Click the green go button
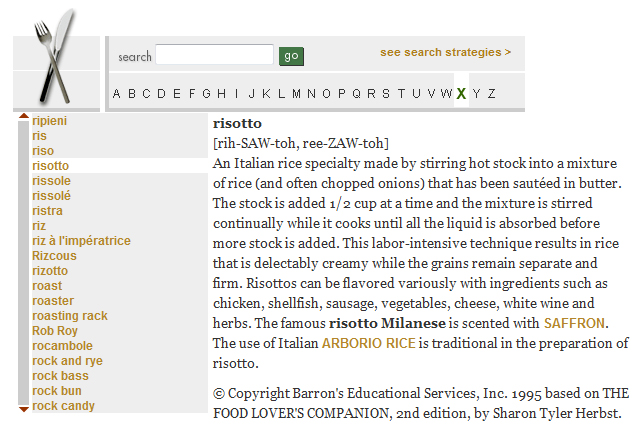The height and width of the screenshot is (430, 642). 291,56
